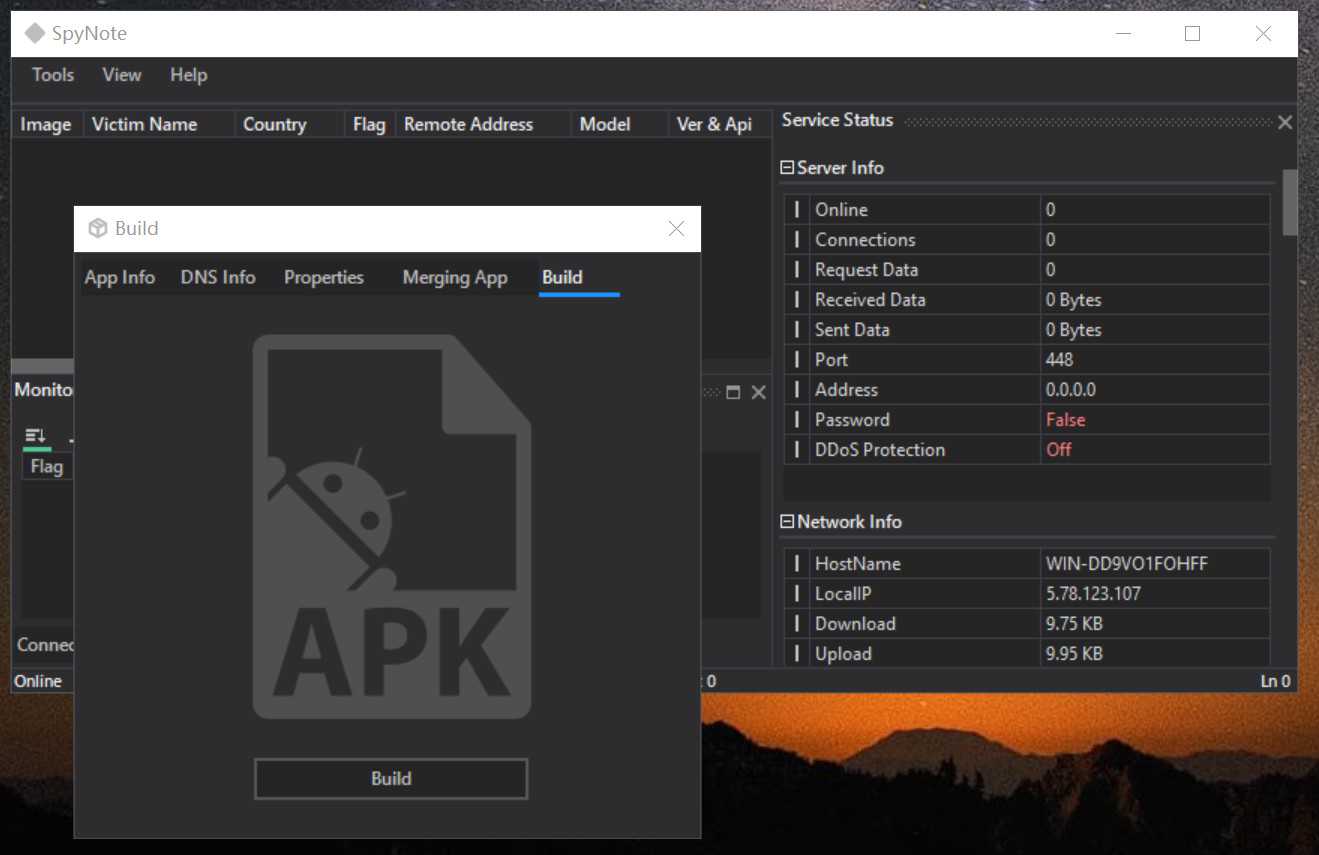
Task: Select the DDoS Protection row
Action: (x=880, y=450)
